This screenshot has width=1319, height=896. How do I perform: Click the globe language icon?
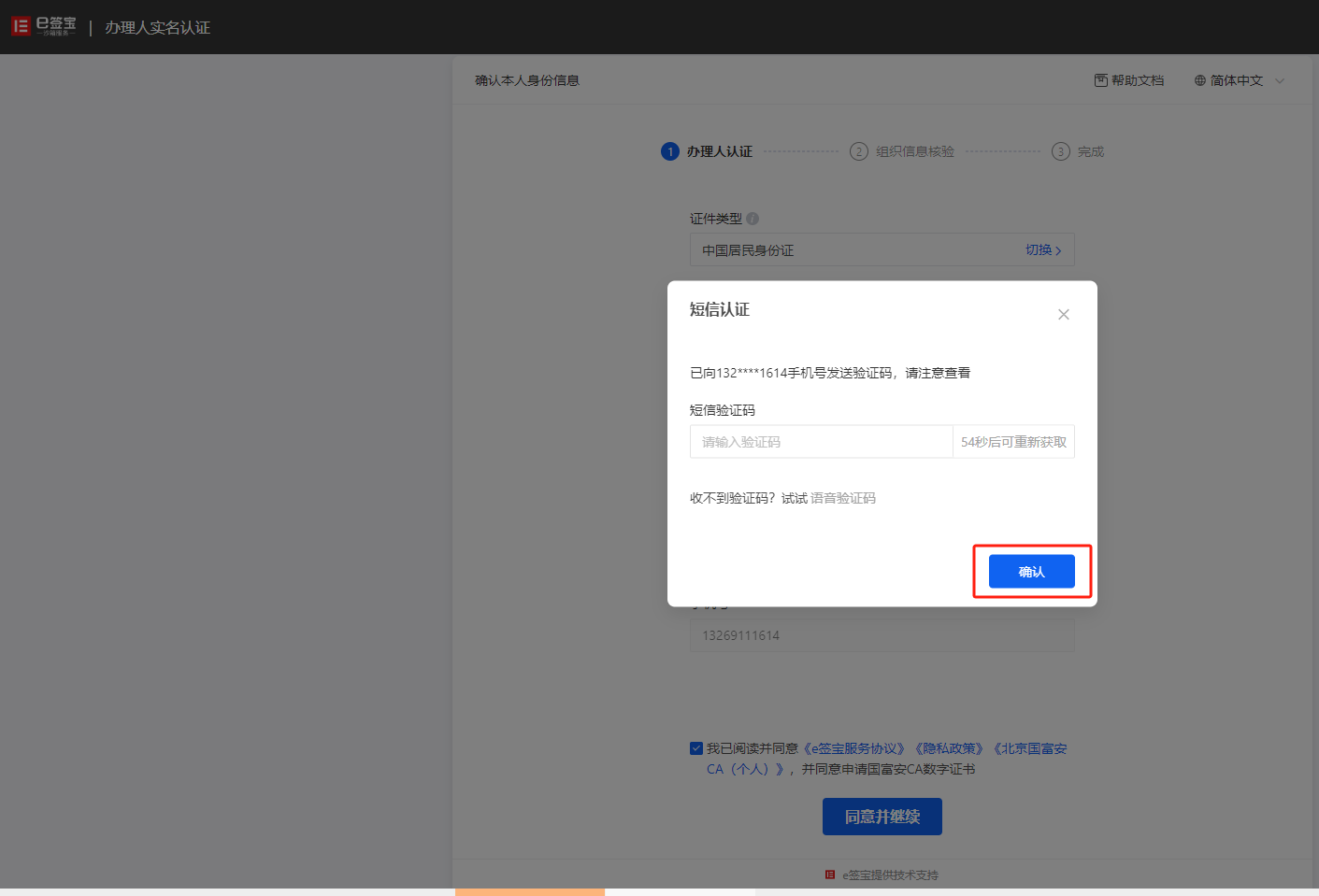pyautogui.click(x=1199, y=80)
